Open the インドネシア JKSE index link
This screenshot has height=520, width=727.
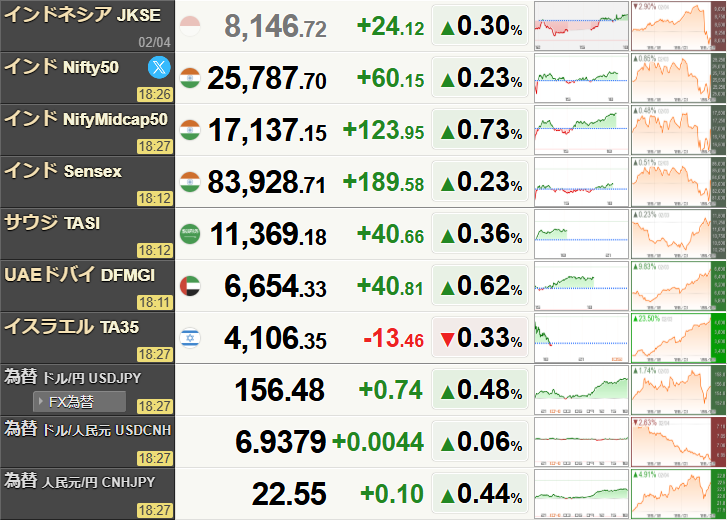click(83, 15)
